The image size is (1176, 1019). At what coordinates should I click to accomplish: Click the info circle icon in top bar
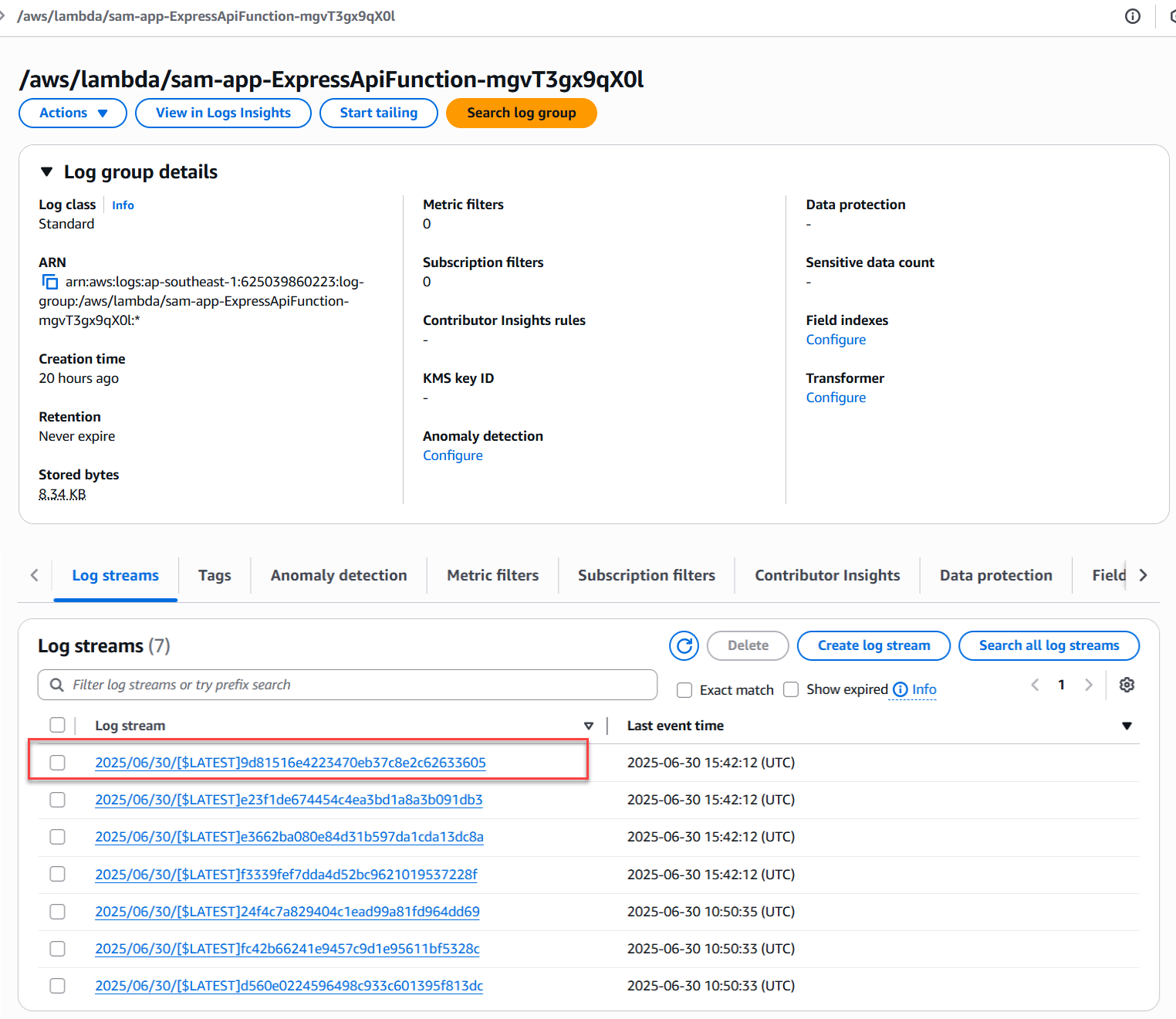click(1132, 16)
